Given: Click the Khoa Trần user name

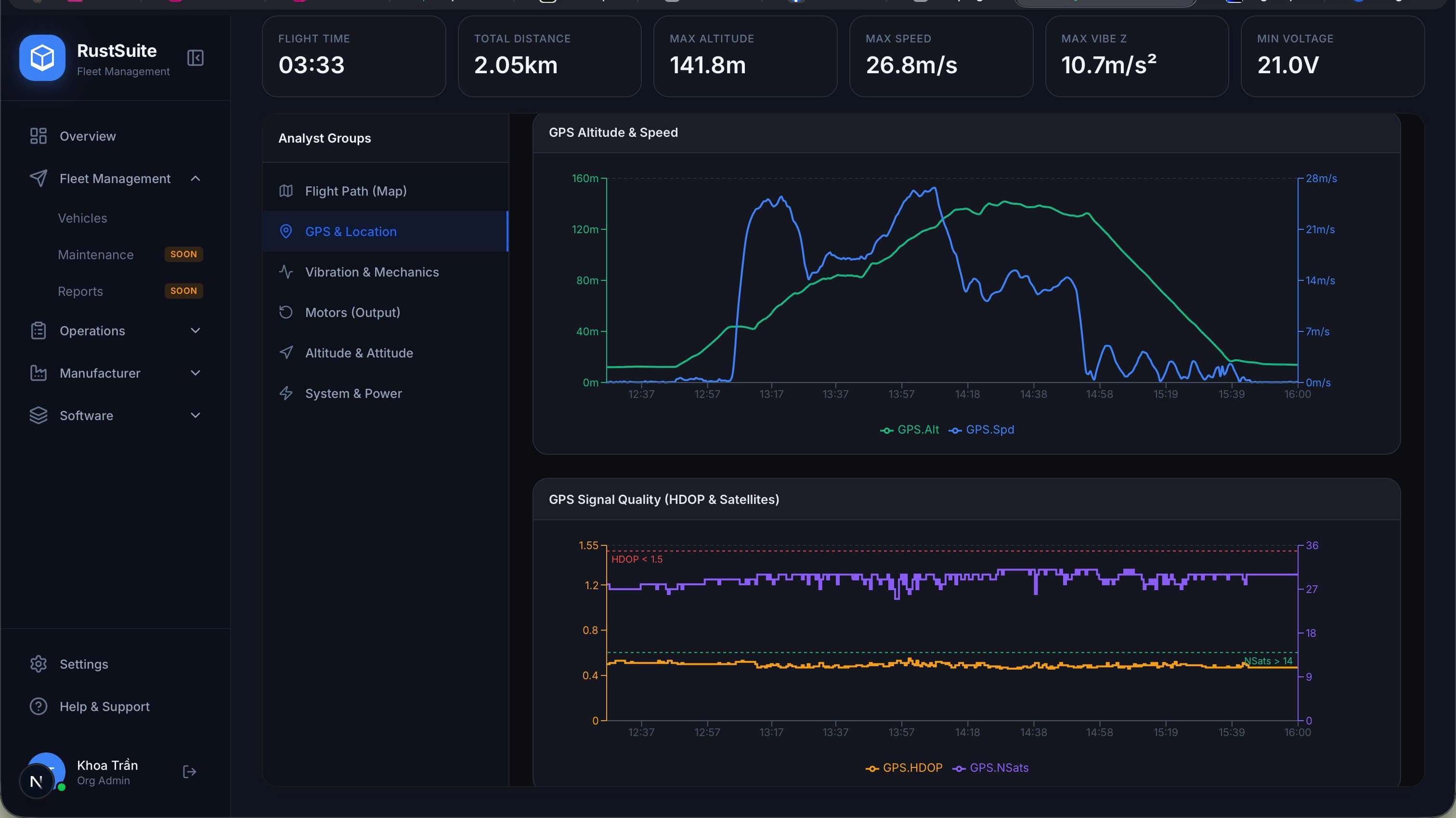Looking at the screenshot, I should 107,765.
